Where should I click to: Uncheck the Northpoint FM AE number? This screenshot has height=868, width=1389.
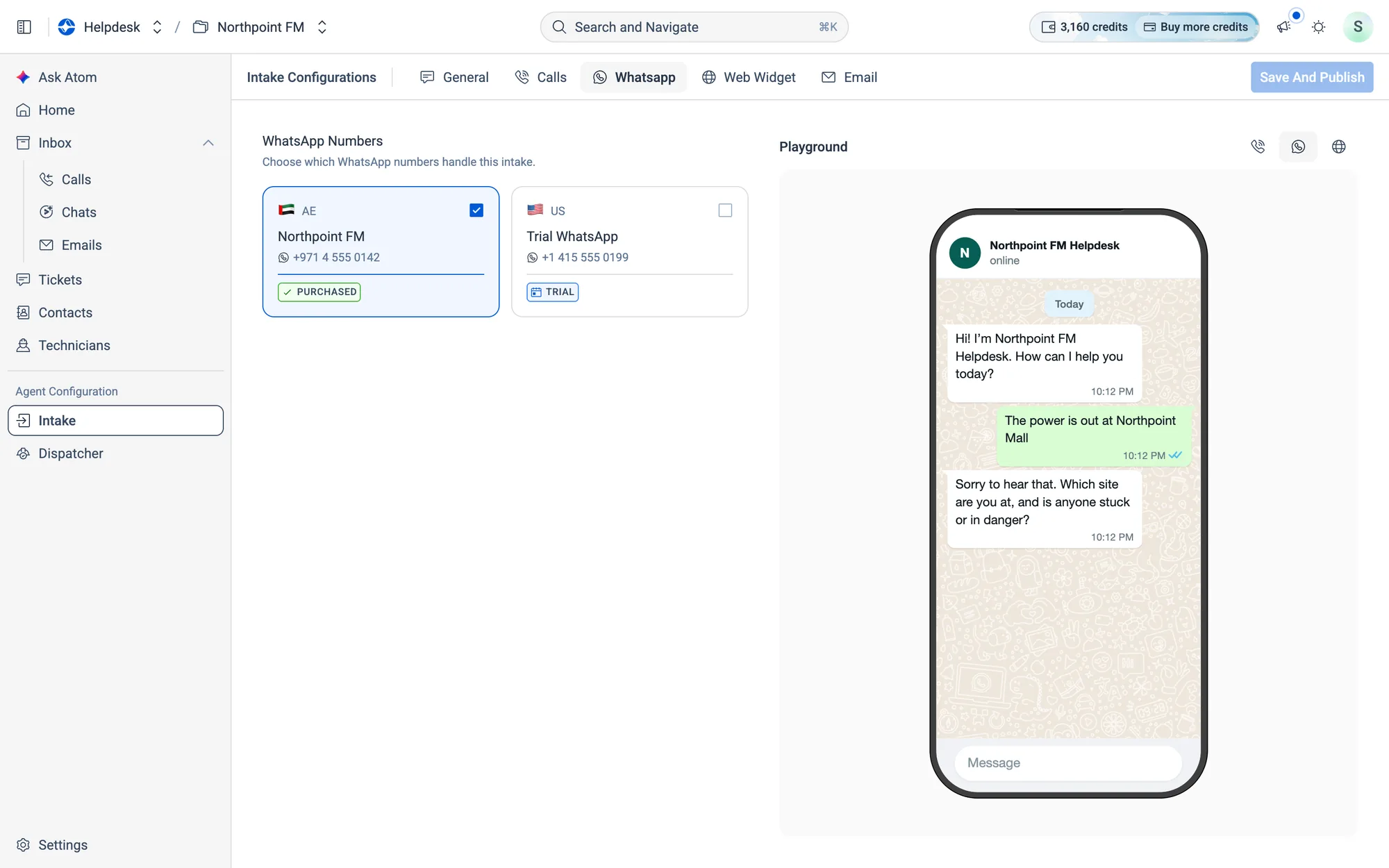pos(476,210)
